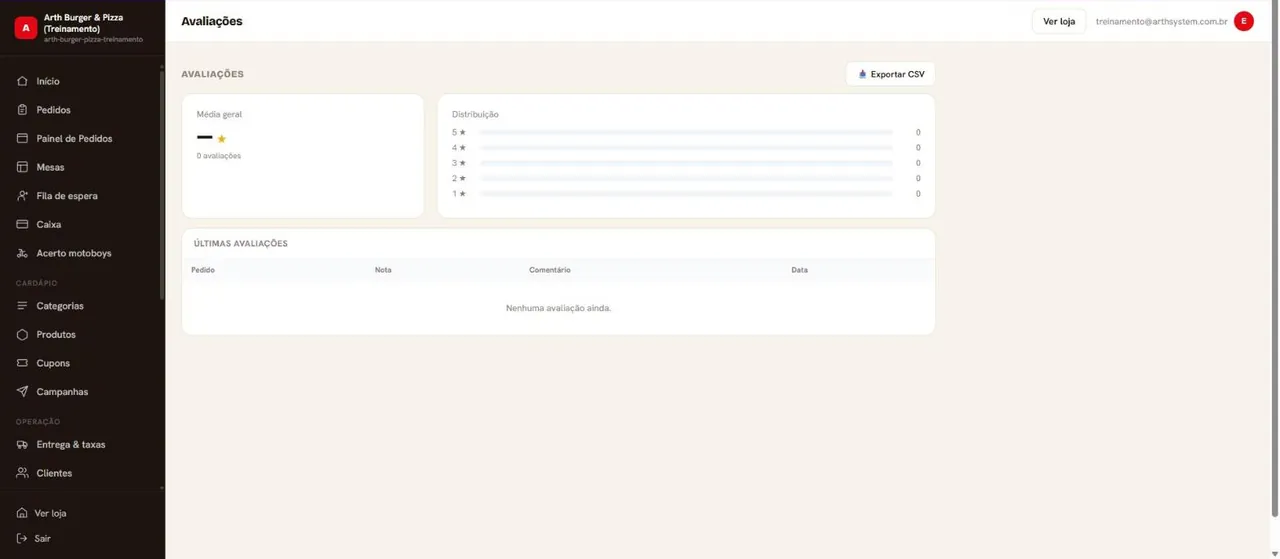The height and width of the screenshot is (559, 1280).
Task: Click the 1 star distribution bar
Action: coord(686,194)
